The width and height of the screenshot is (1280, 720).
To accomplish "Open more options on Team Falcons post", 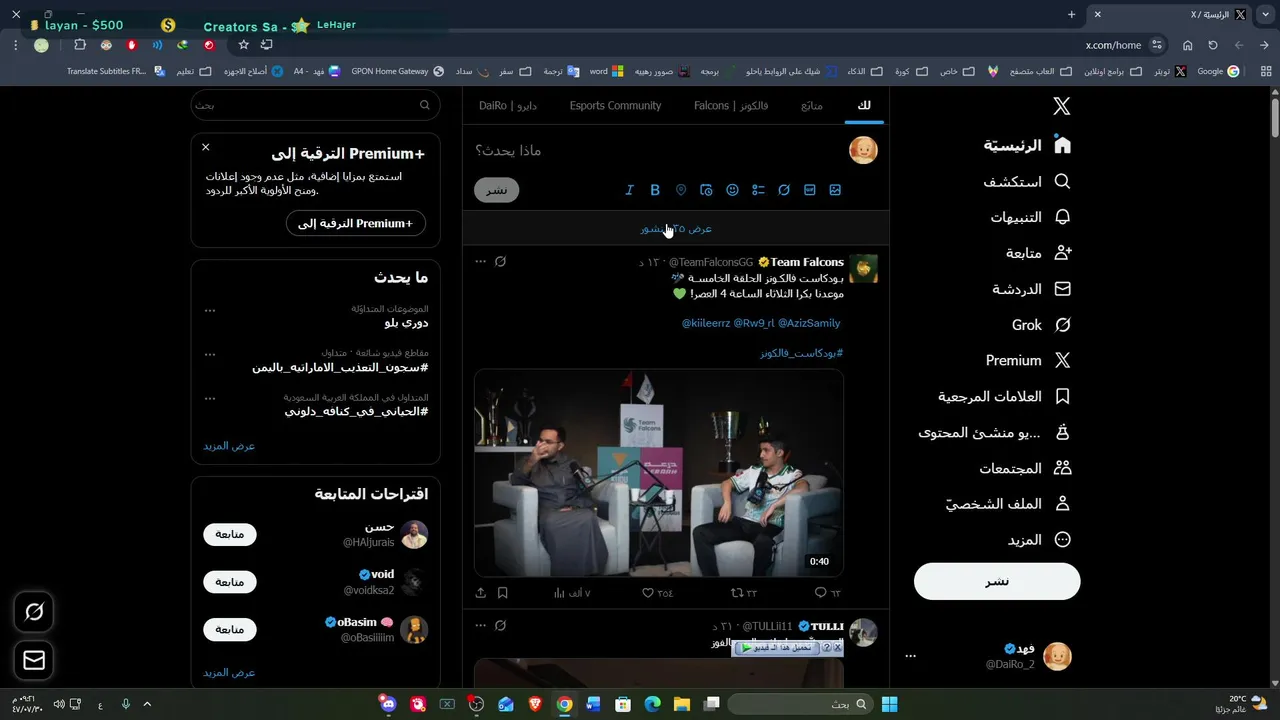I will pos(480,262).
